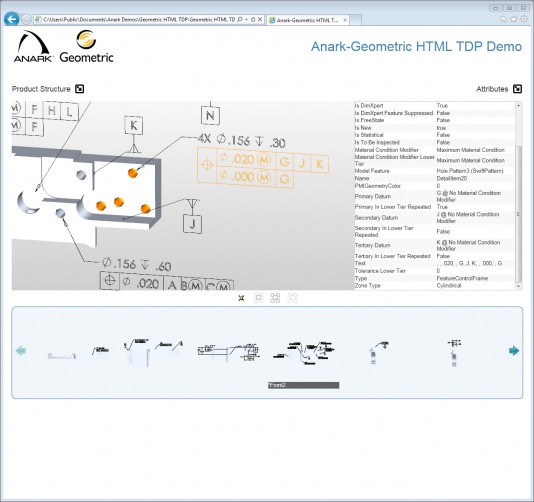This screenshot has height=502, width=534.
Task: Select the 'PMIGeometryColor' attribute row
Action: tap(434, 186)
